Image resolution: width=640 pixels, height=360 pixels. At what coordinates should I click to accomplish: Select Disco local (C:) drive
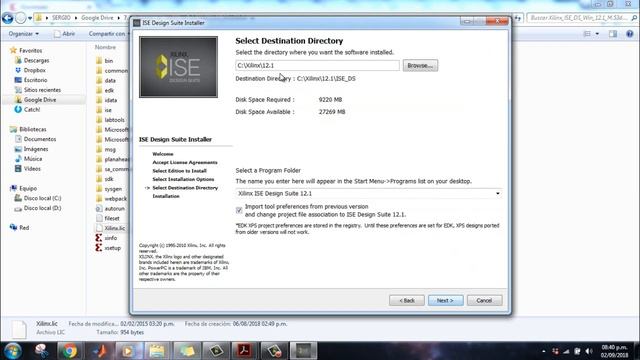coord(42,198)
